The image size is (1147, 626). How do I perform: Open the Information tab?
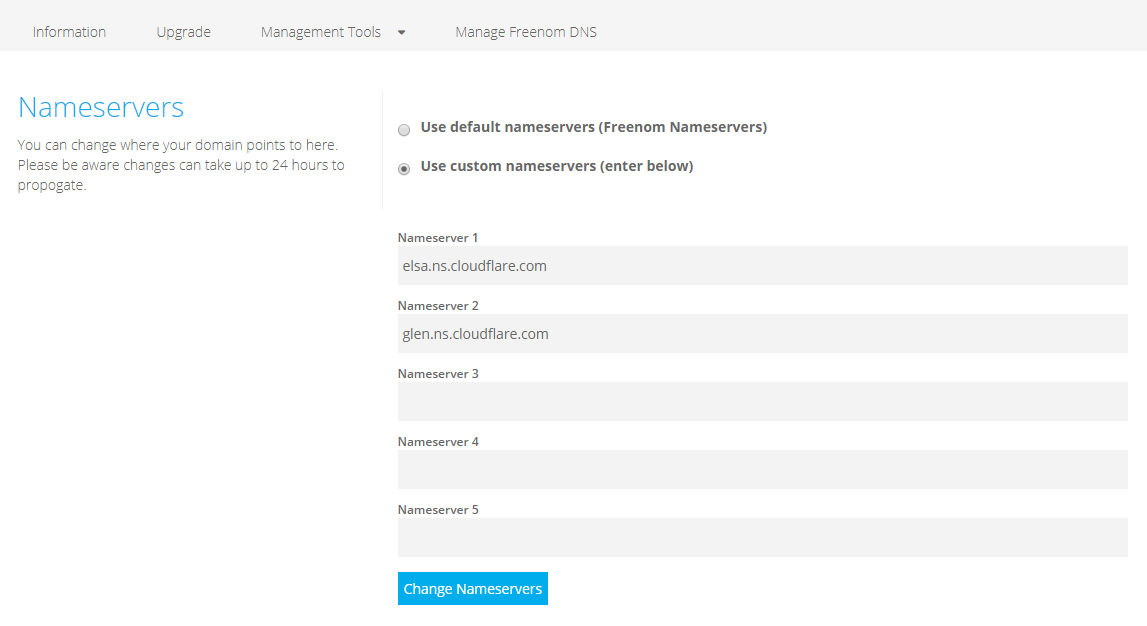click(69, 32)
